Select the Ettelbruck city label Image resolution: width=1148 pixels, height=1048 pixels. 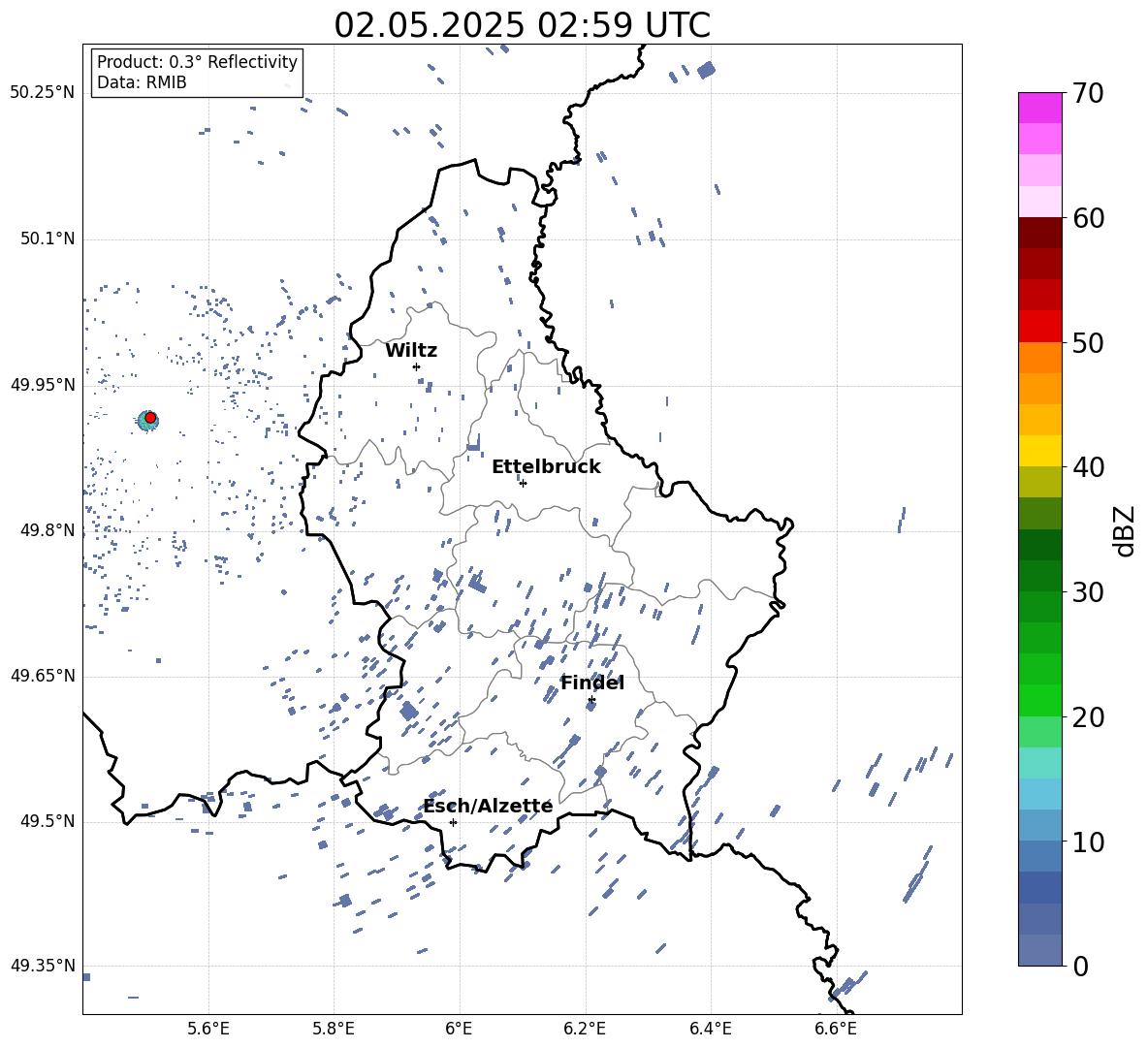pos(546,467)
